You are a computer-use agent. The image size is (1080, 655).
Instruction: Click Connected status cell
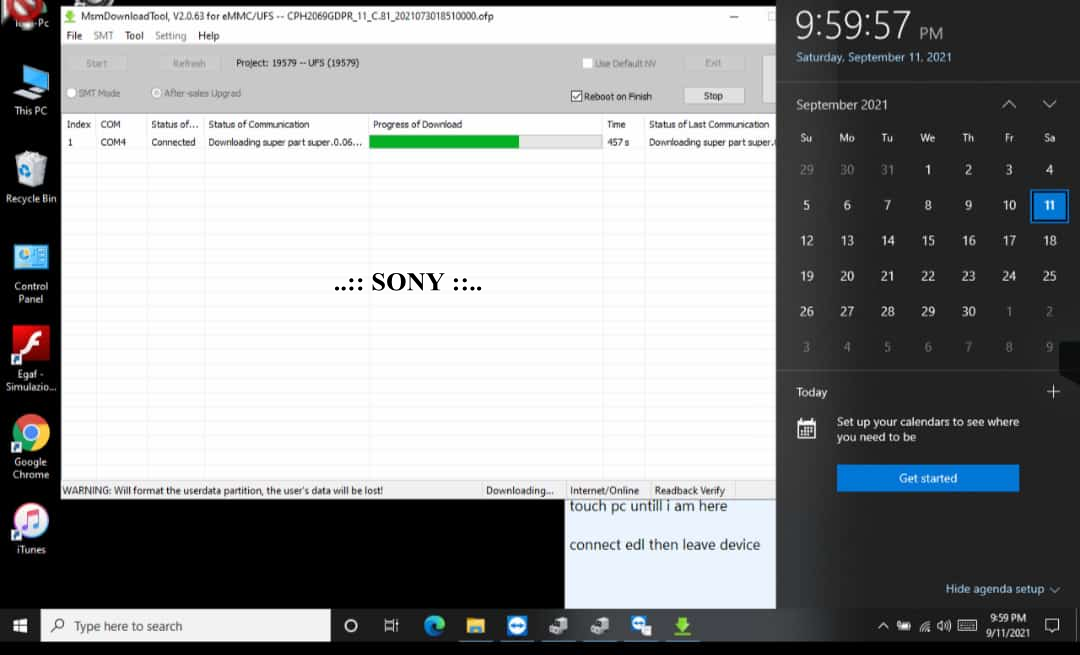[174, 142]
